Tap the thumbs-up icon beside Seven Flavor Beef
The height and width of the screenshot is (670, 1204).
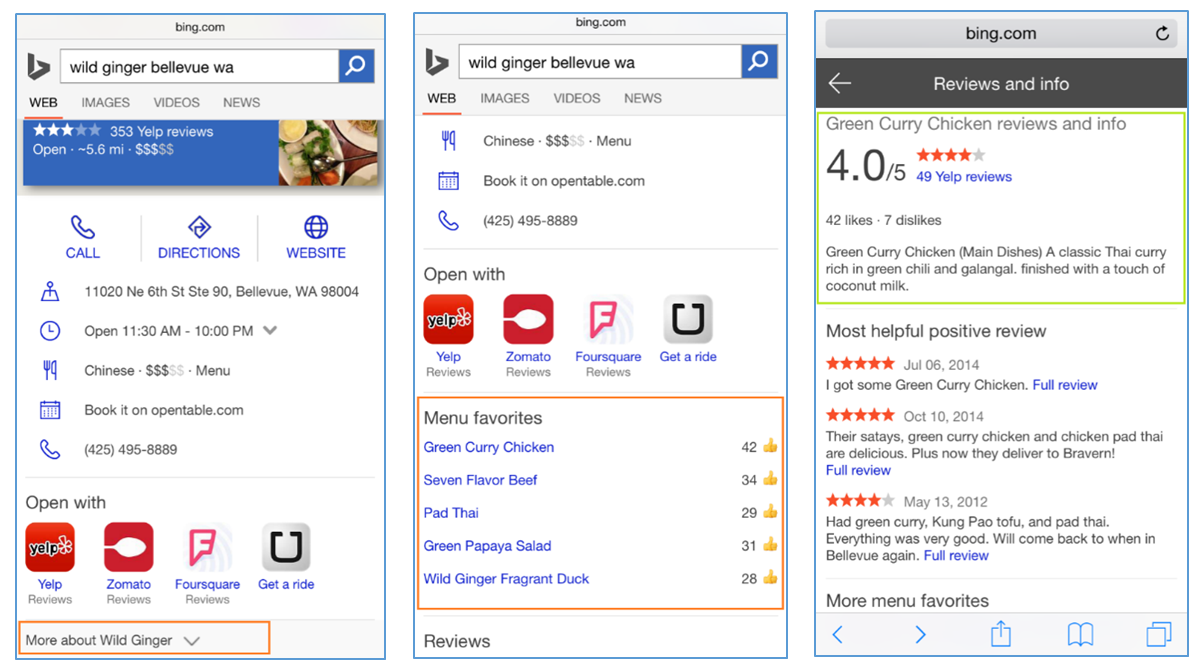pyautogui.click(x=770, y=480)
